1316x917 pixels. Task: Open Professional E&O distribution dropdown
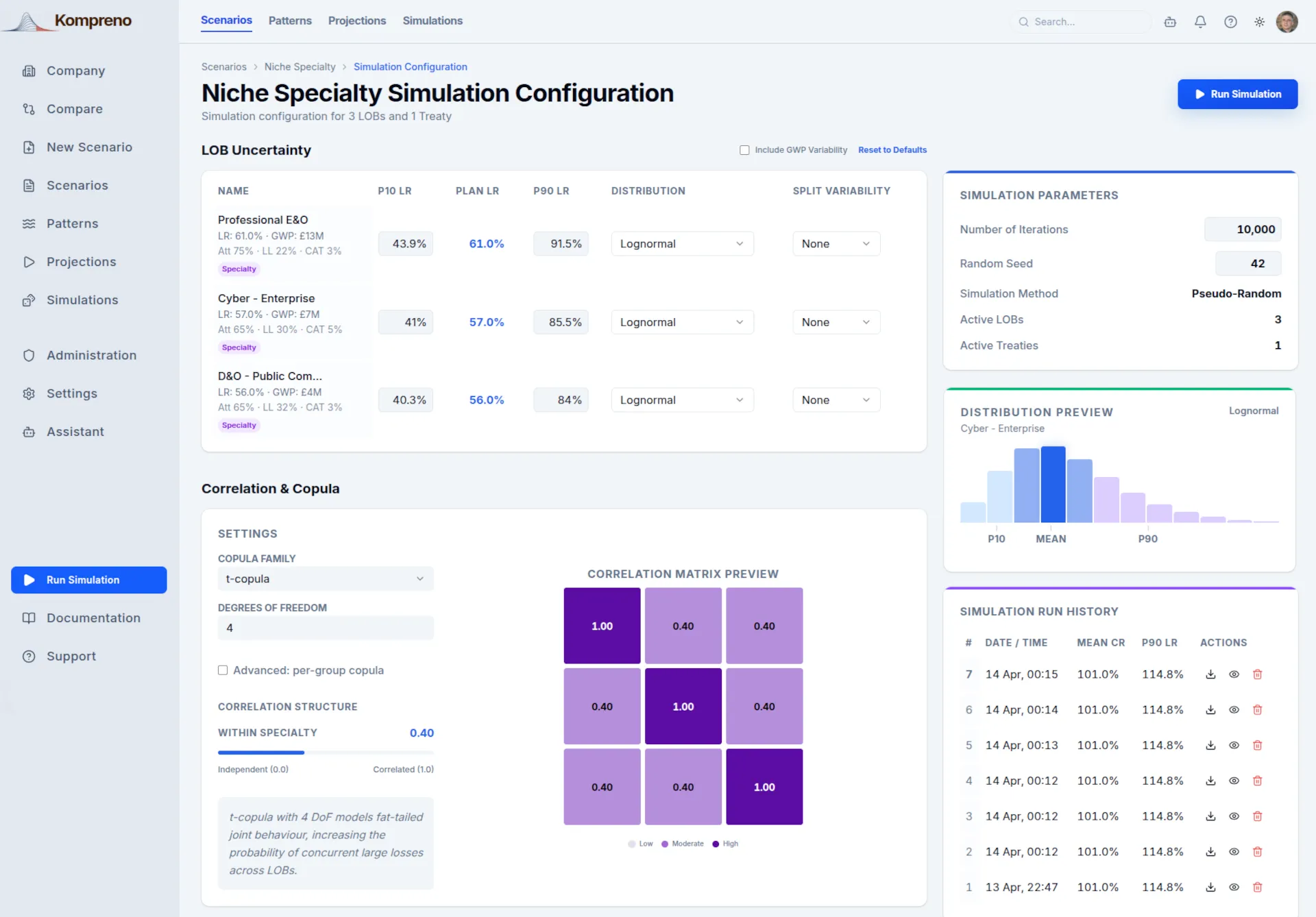pyautogui.click(x=682, y=244)
